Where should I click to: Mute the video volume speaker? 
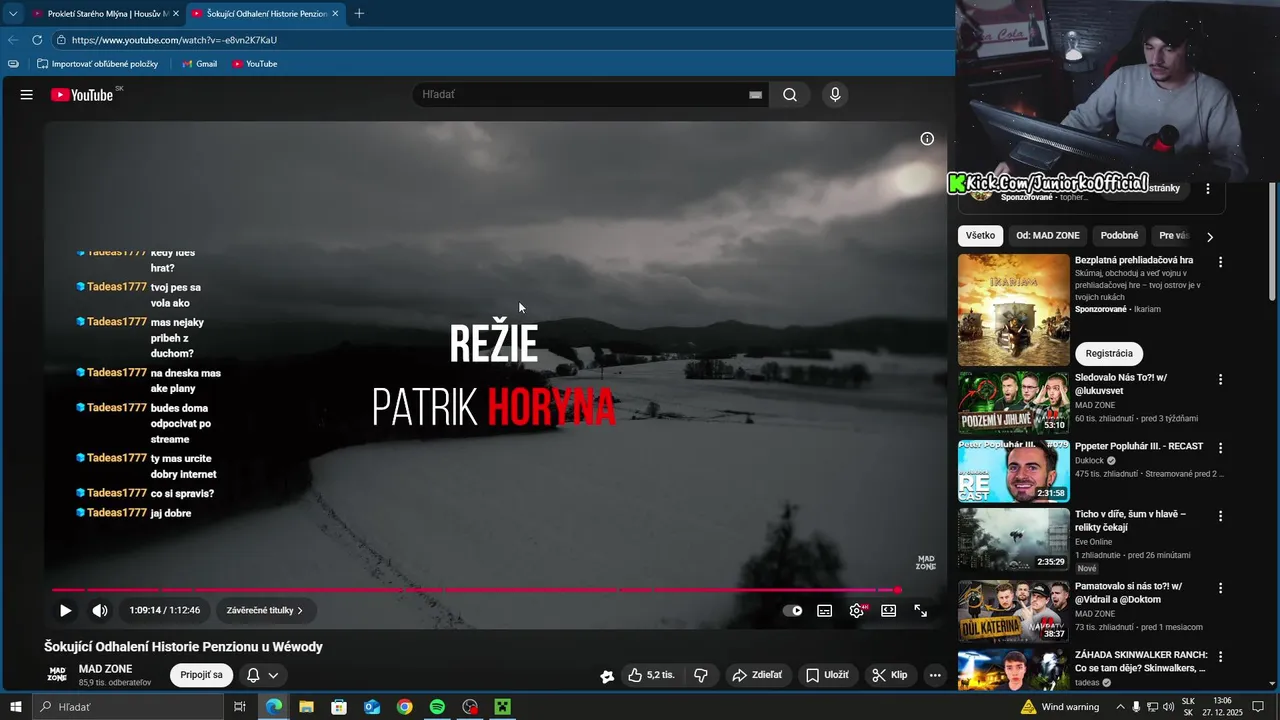[x=100, y=610]
